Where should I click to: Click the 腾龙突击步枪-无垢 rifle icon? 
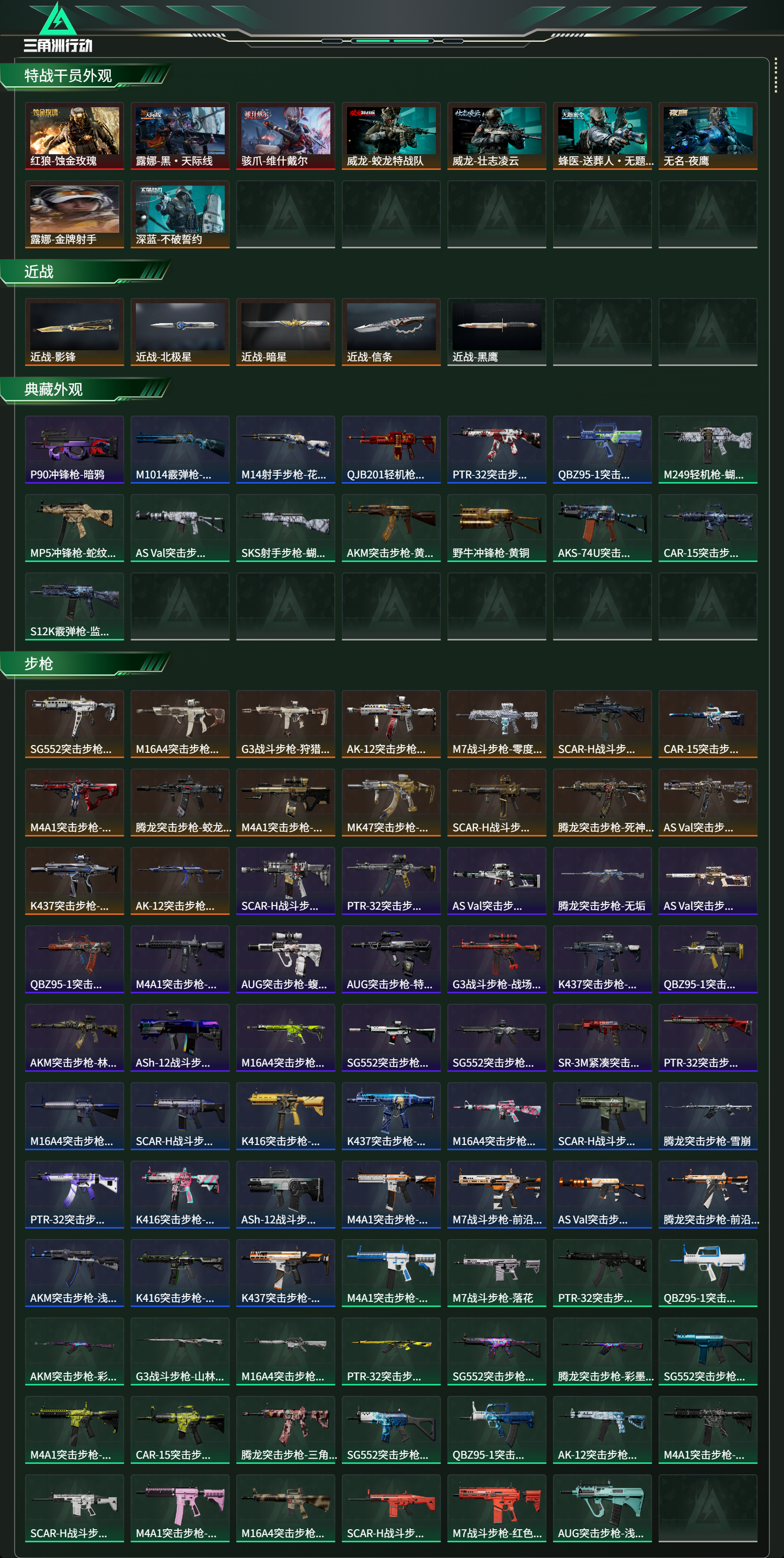point(602,880)
